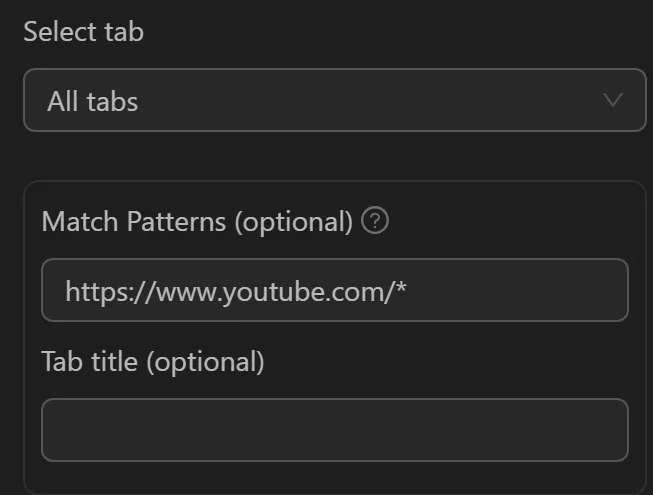Click the Select tab label
This screenshot has width=653, height=495.
tap(83, 32)
